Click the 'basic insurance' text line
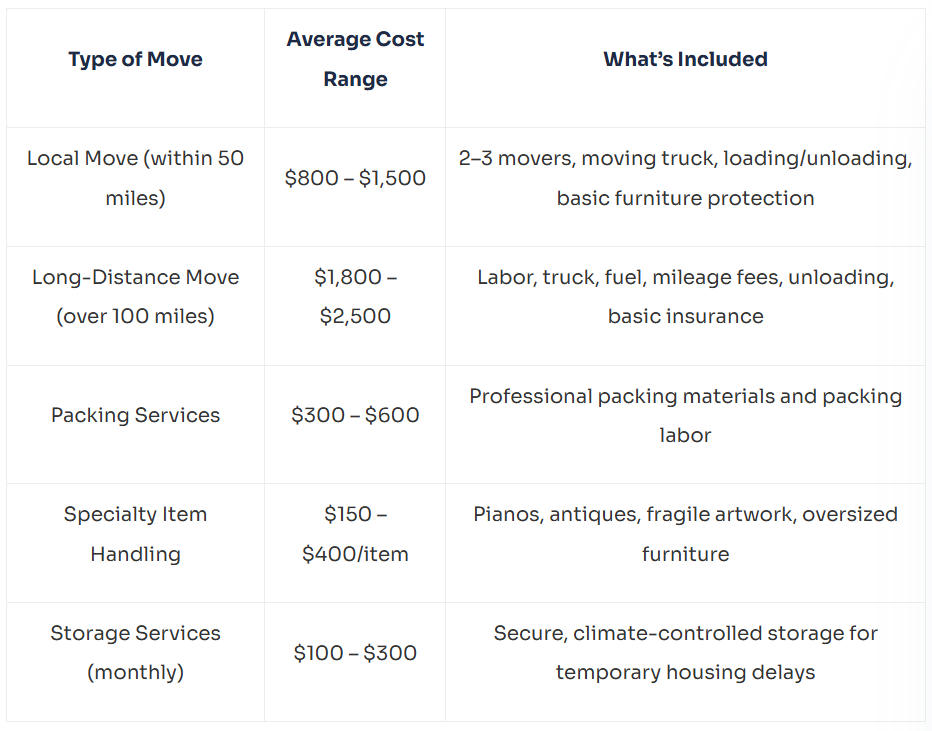This screenshot has height=731, width=932. tap(685, 316)
